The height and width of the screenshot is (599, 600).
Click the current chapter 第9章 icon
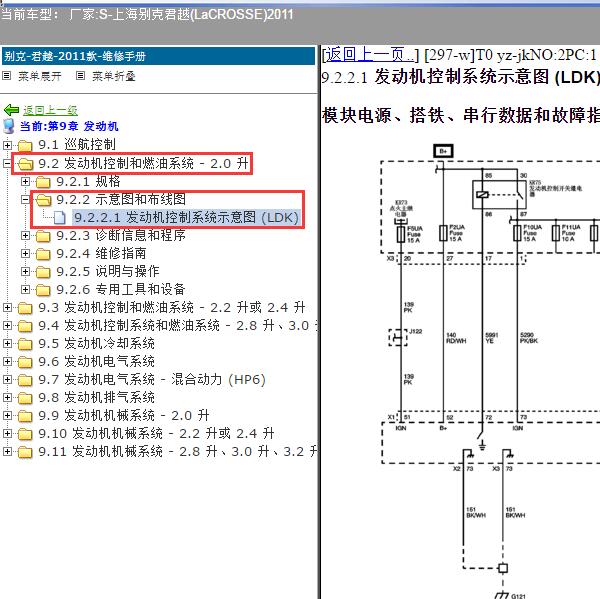9,126
